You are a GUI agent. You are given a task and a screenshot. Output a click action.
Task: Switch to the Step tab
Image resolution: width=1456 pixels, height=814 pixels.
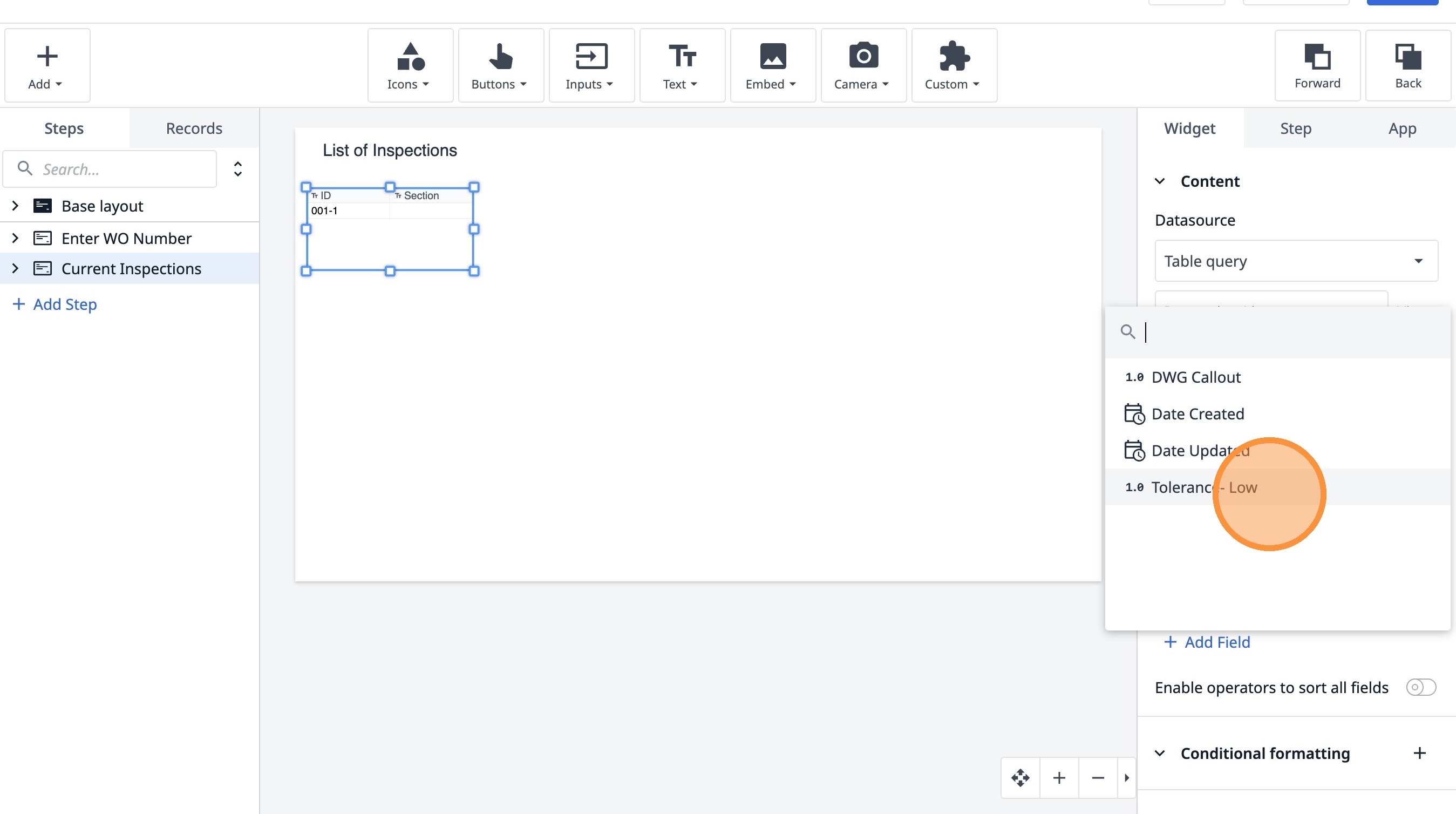click(x=1296, y=128)
